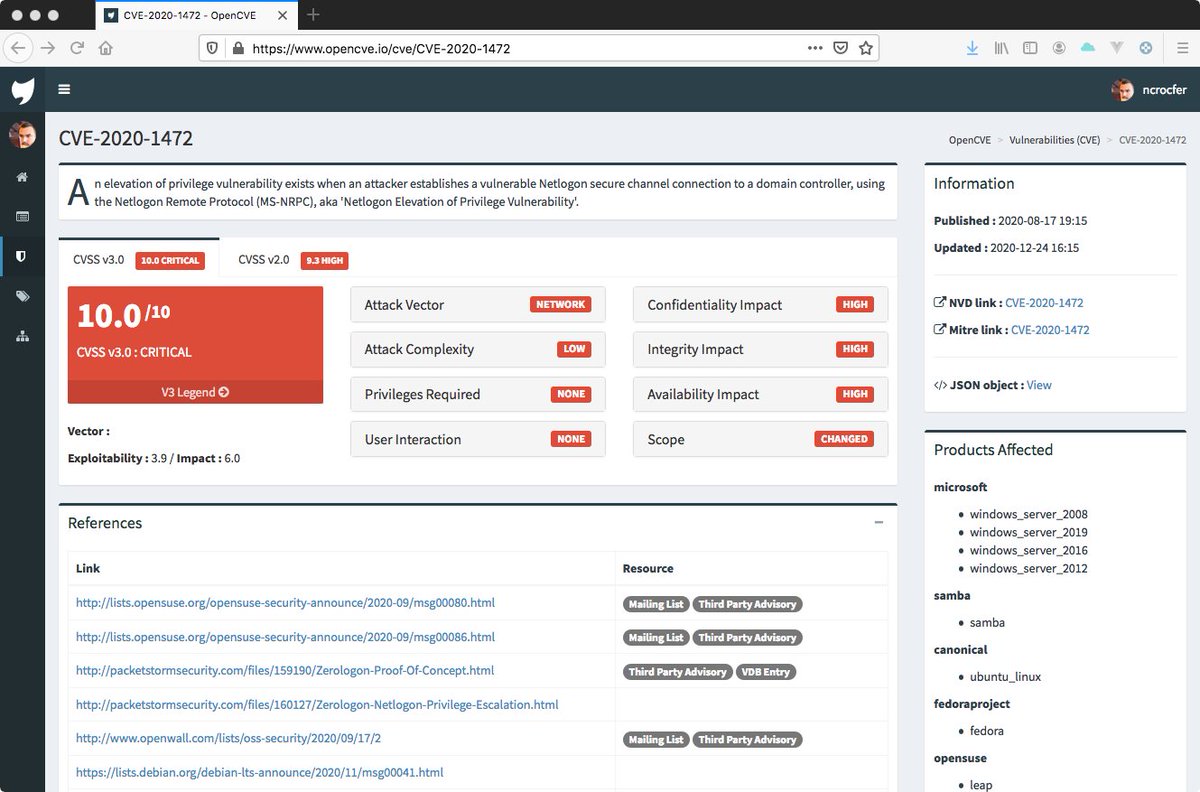This screenshot has width=1200, height=792.
Task: Click the V3 Legend button
Action: [x=194, y=391]
